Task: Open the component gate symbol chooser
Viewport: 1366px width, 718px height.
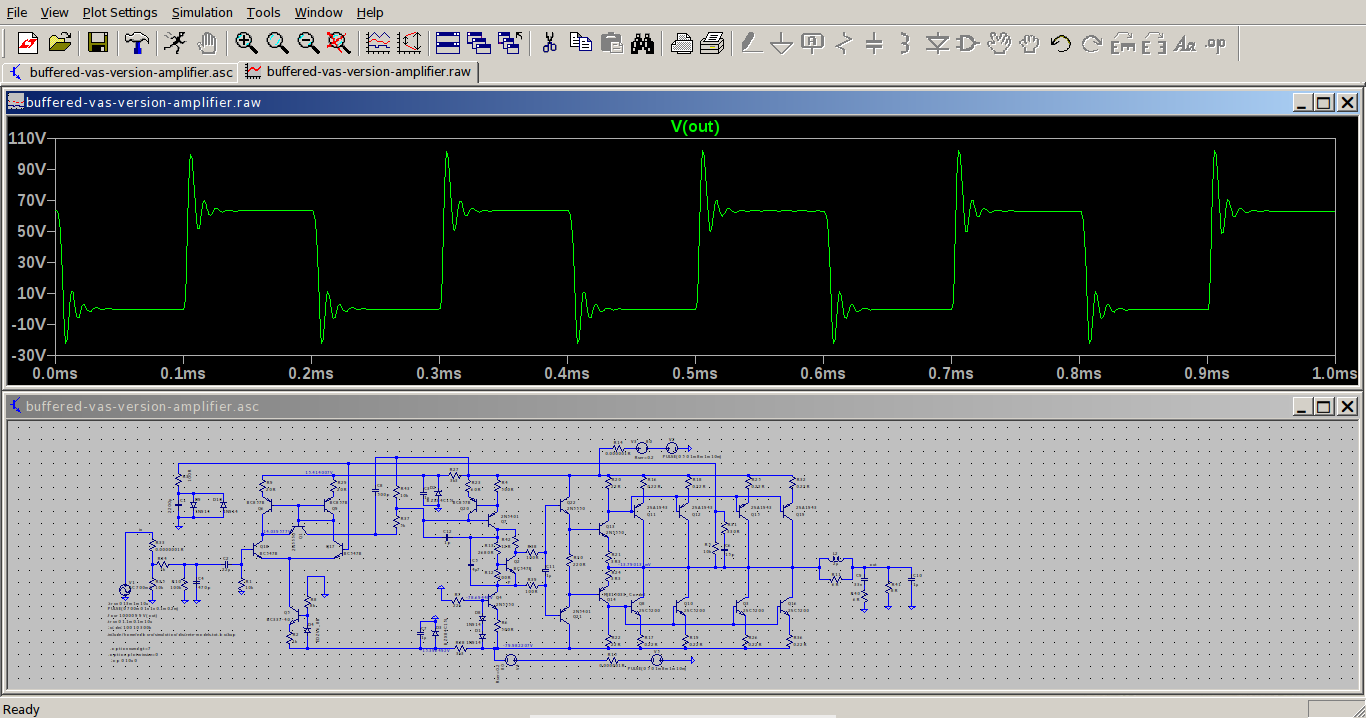Action: pyautogui.click(x=968, y=43)
